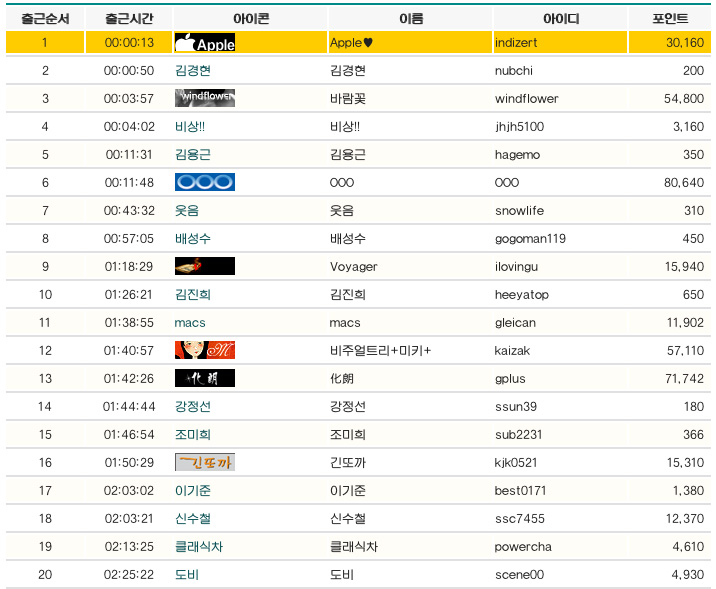Open the teal macs link in 아이콘 column

tap(190, 323)
